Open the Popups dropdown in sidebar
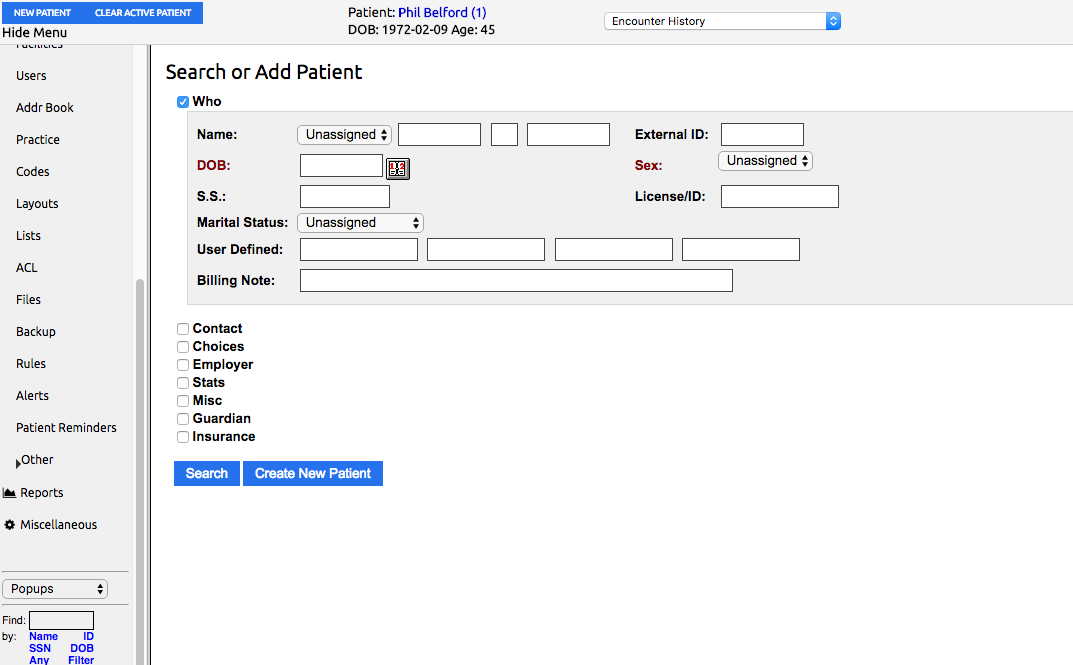Screen dimensions: 1073x665 tap(55, 589)
